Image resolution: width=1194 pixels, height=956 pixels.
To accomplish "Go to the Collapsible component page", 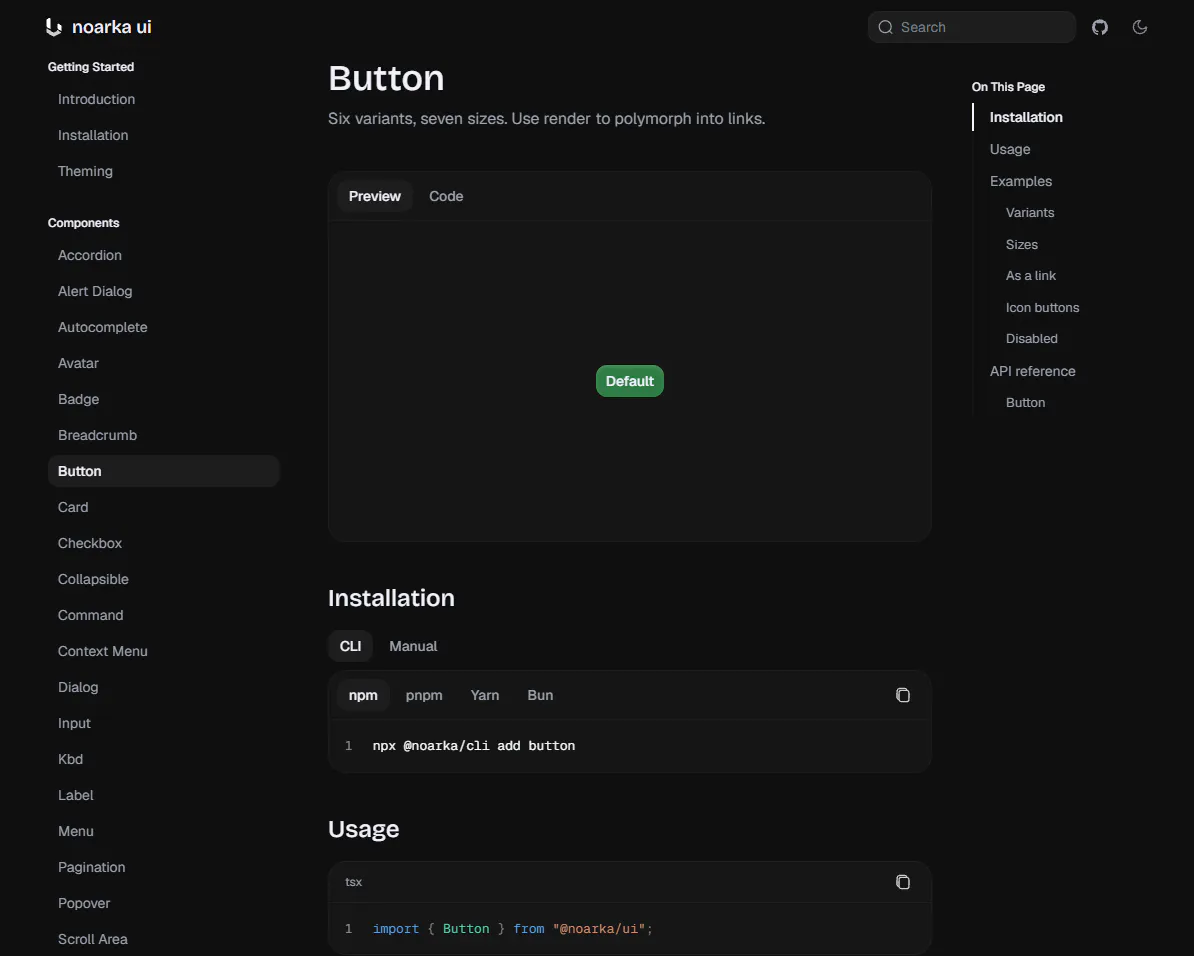I will 93,579.
